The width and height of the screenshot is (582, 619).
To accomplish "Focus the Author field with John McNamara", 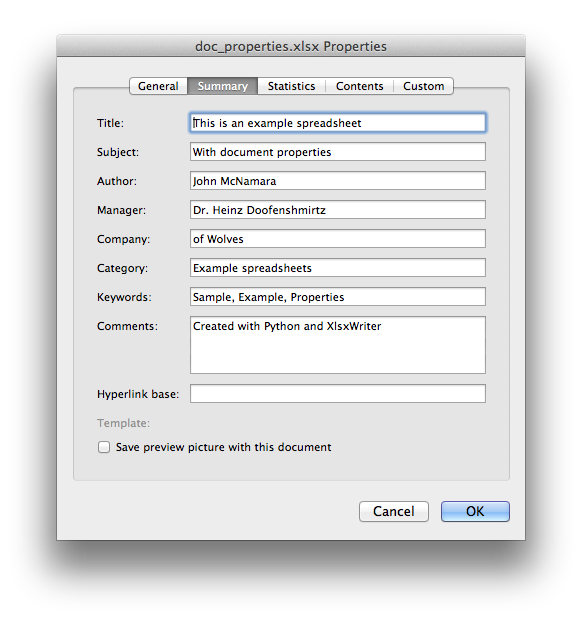I will [338, 181].
